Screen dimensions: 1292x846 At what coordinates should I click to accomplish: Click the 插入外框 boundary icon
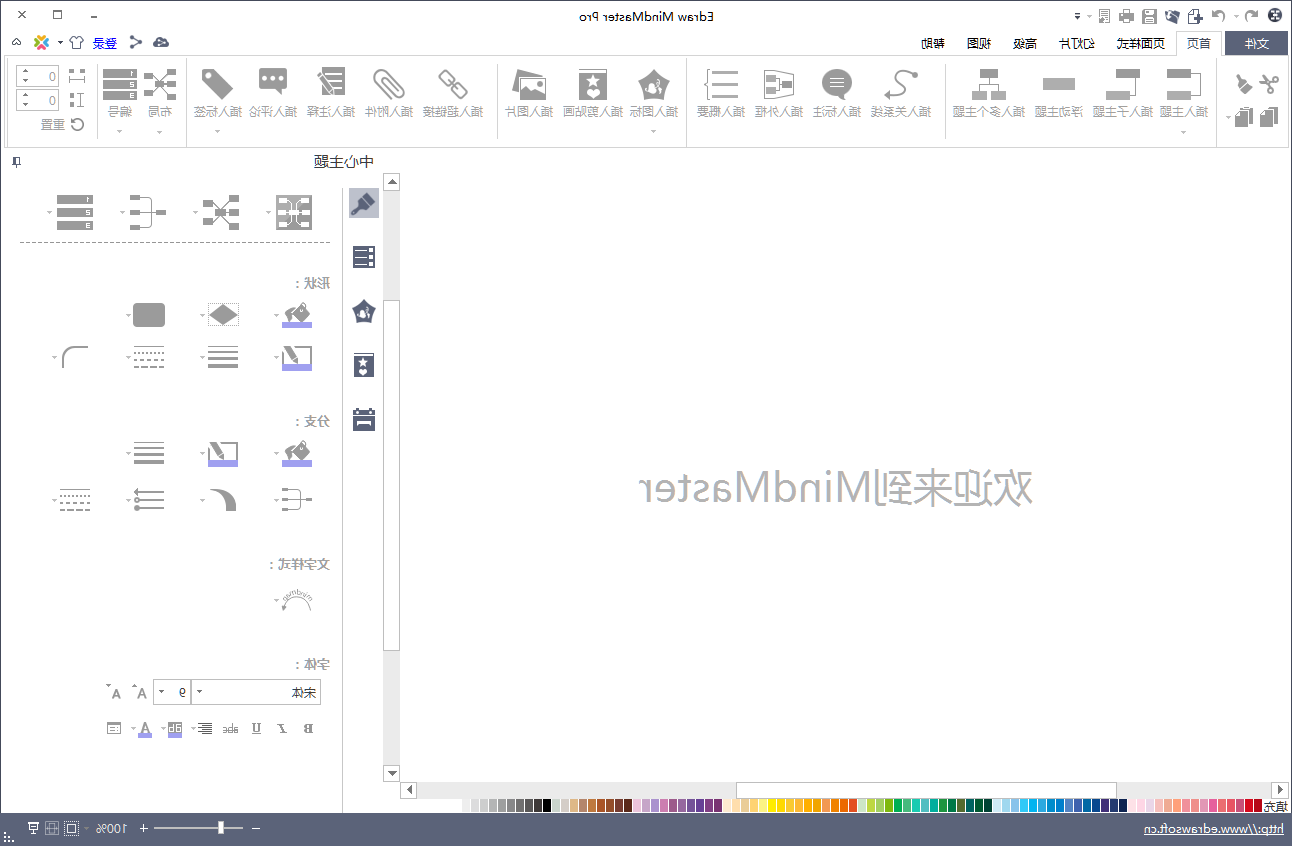coord(778,83)
